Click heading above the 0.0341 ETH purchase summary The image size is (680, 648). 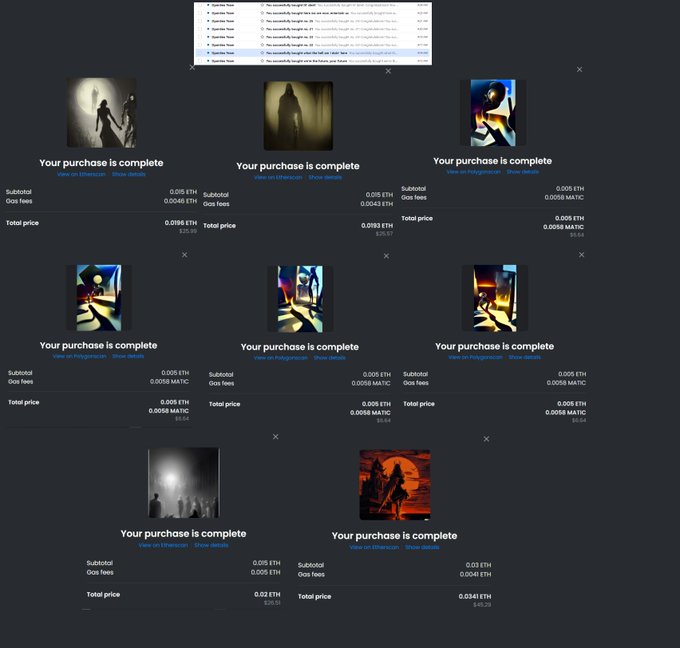pos(394,536)
